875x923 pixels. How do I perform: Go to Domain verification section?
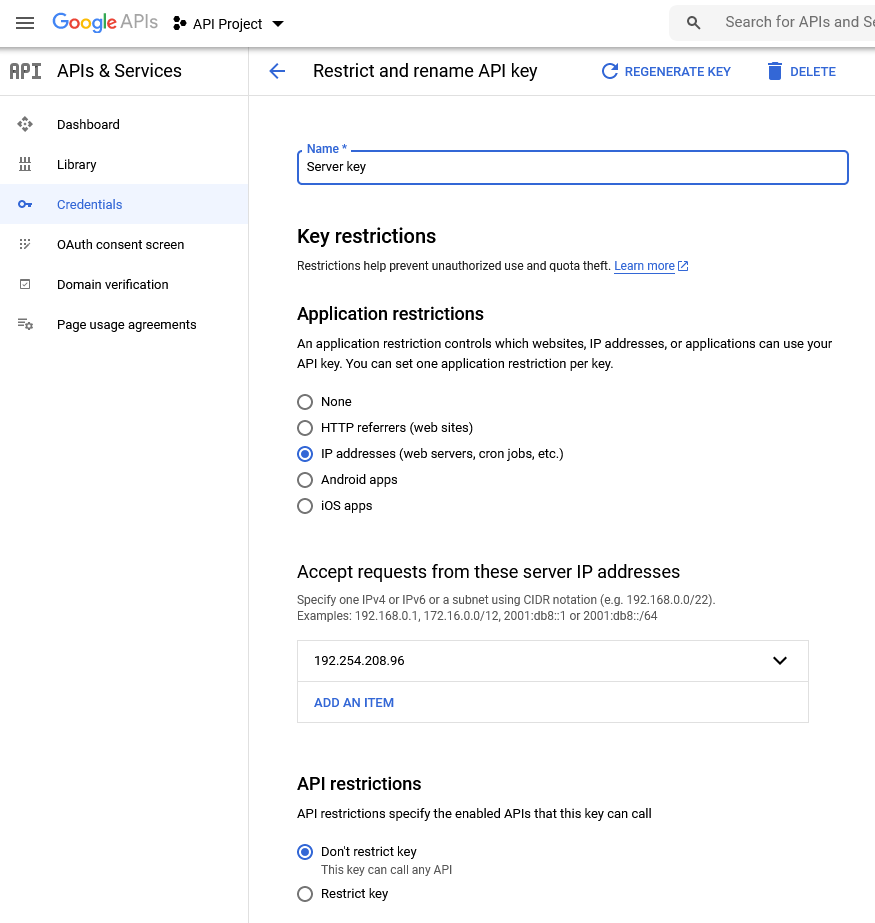[x=112, y=284]
